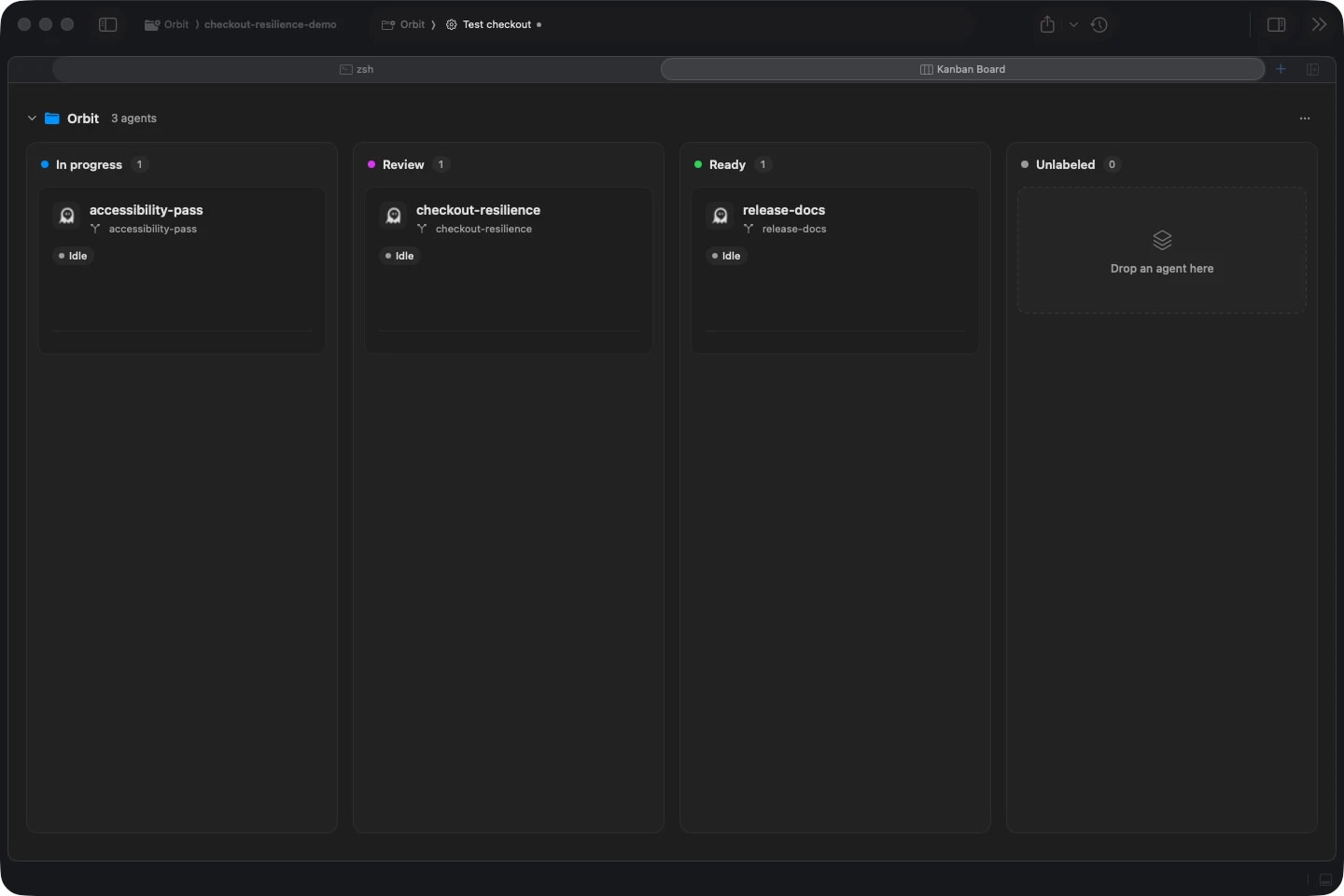Image resolution: width=1344 pixels, height=896 pixels.
Task: Click the Unlabeled count badge showing 0
Action: [1112, 164]
